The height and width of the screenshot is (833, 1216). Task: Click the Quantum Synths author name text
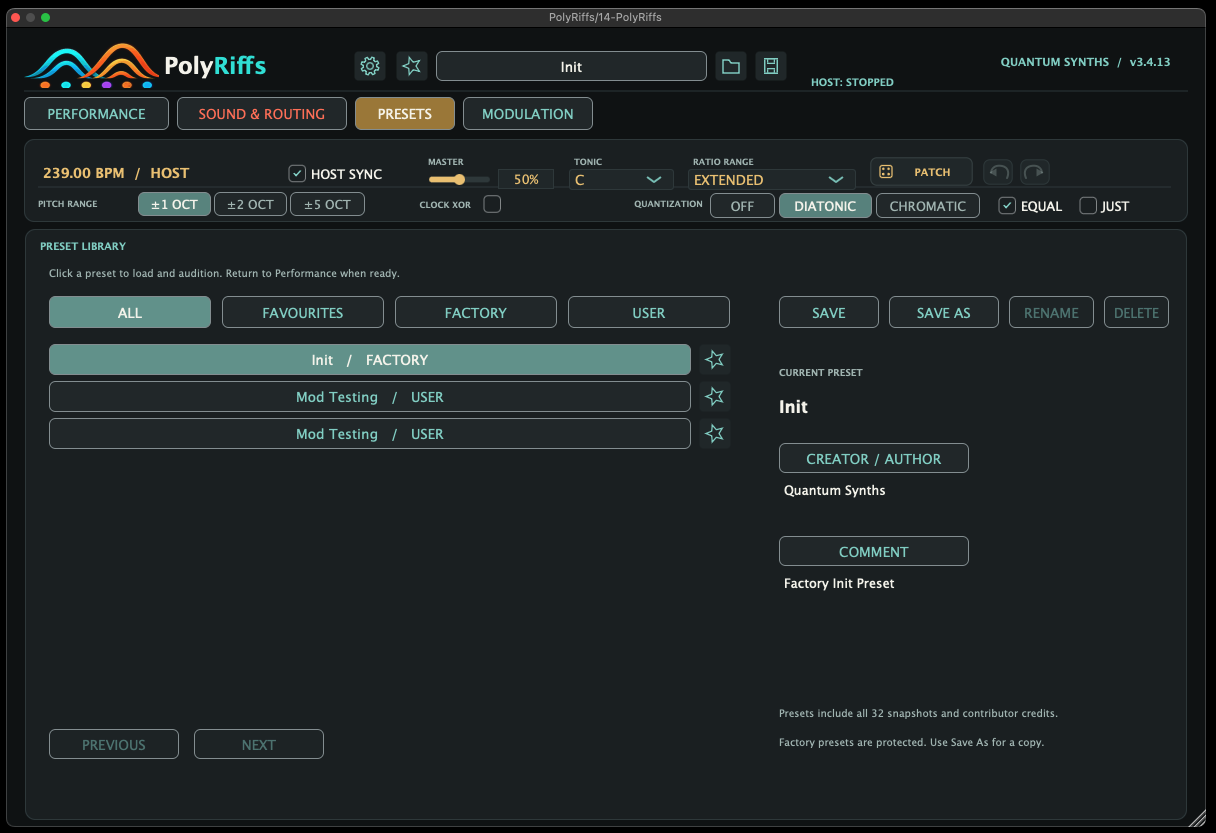click(834, 491)
